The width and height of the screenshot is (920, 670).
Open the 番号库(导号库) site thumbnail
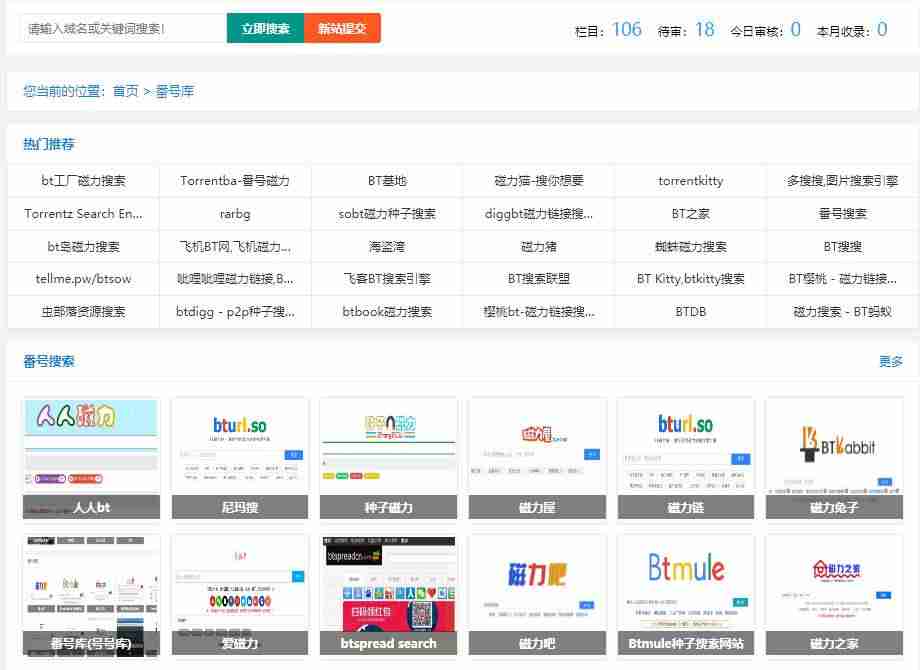coord(91,595)
